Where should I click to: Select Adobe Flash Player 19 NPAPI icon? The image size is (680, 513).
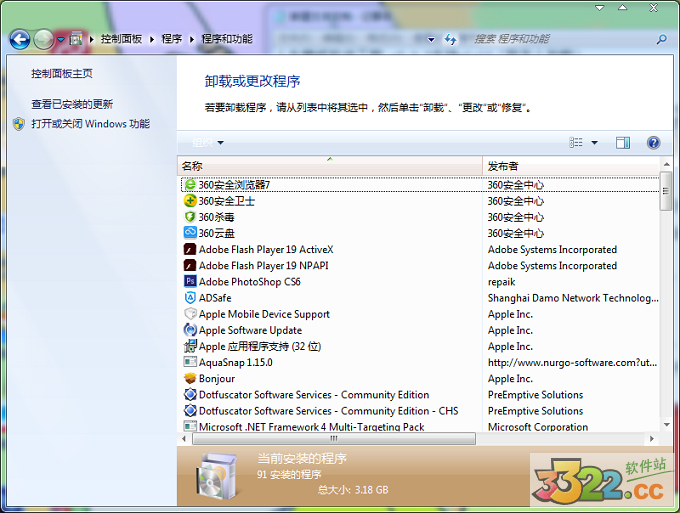[190, 265]
